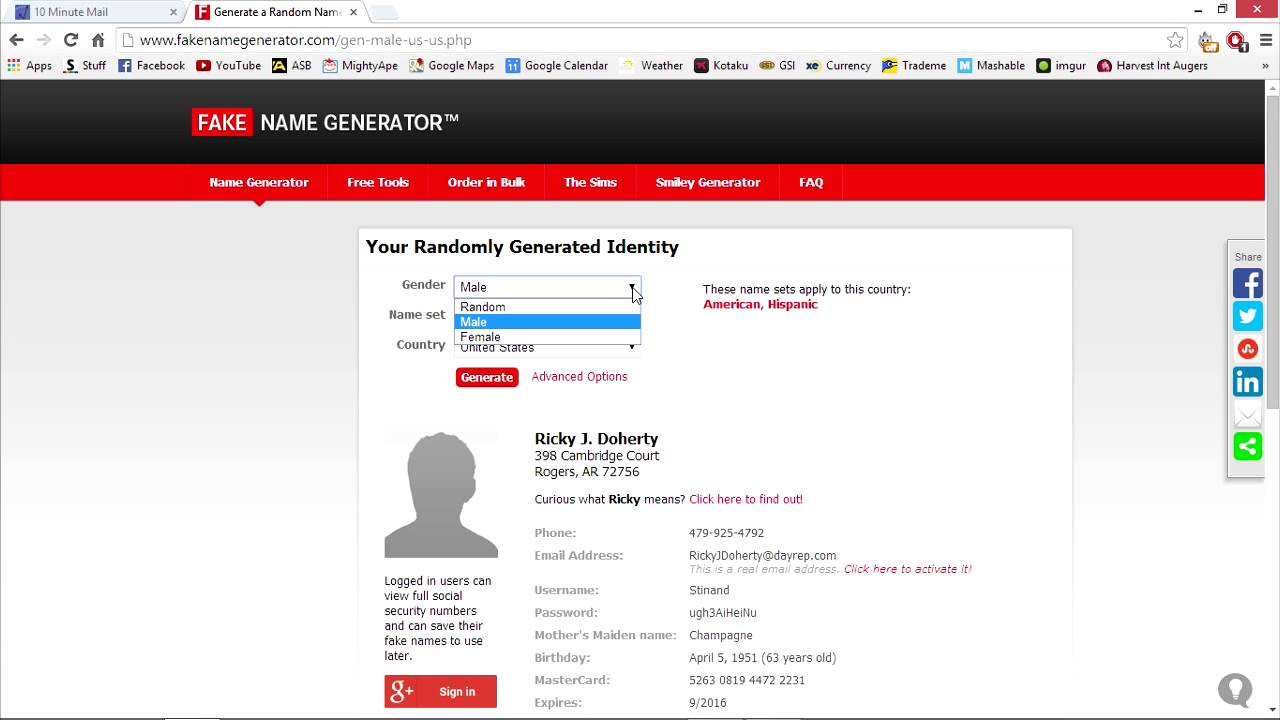
Task: Reload the page with refresh icon
Action: point(70,40)
